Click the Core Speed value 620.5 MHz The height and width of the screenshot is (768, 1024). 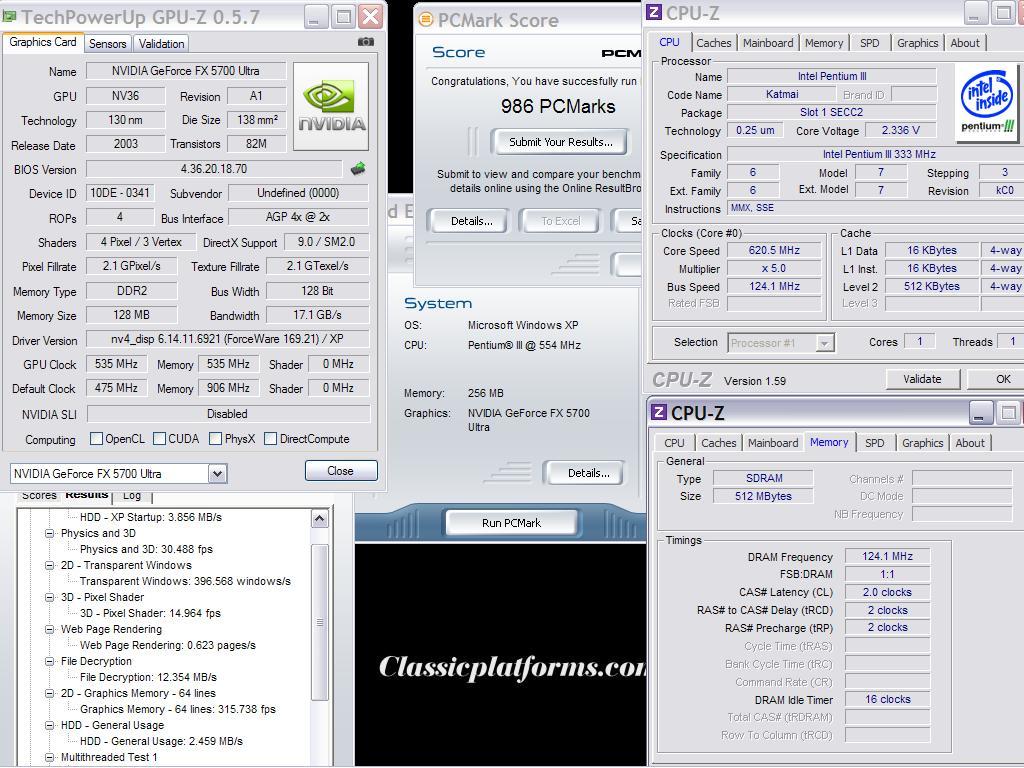[x=774, y=250]
